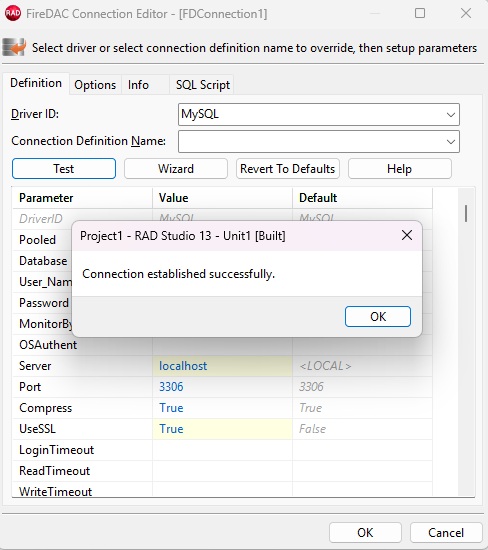Viewport: 488px width, 550px height.
Task: Maximize the FireDAC Connection Editor window
Action: click(420, 13)
